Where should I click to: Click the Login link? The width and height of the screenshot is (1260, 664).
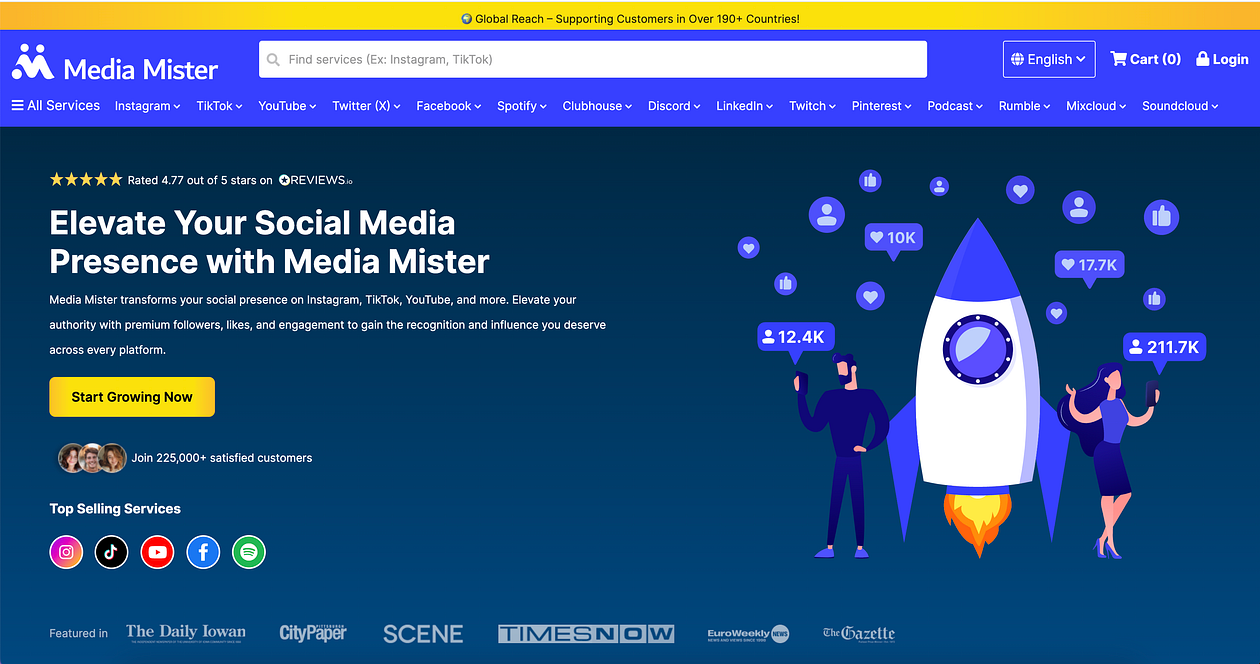(x=1222, y=59)
